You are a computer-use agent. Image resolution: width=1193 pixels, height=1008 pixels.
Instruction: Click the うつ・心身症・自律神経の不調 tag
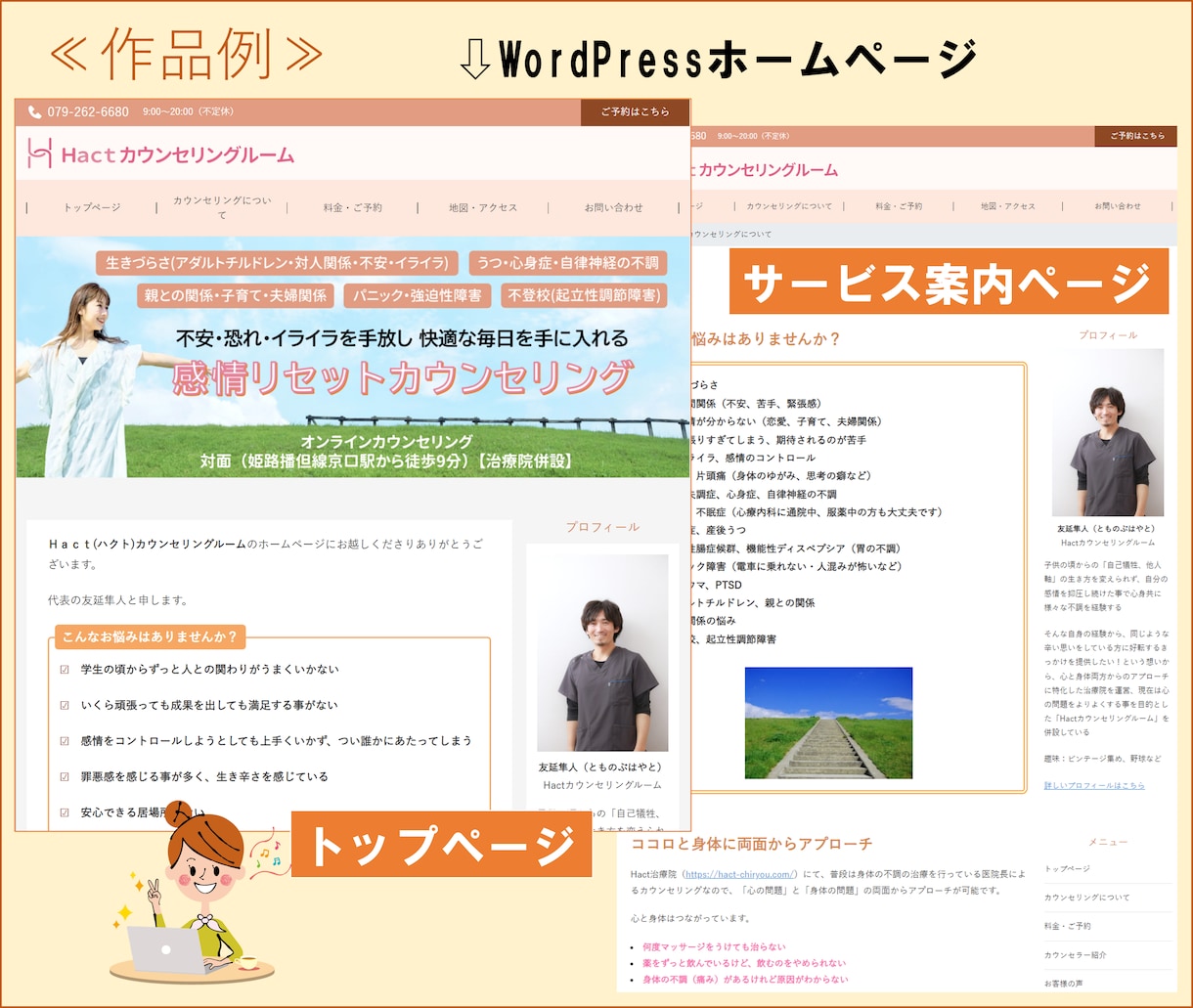pos(567,263)
